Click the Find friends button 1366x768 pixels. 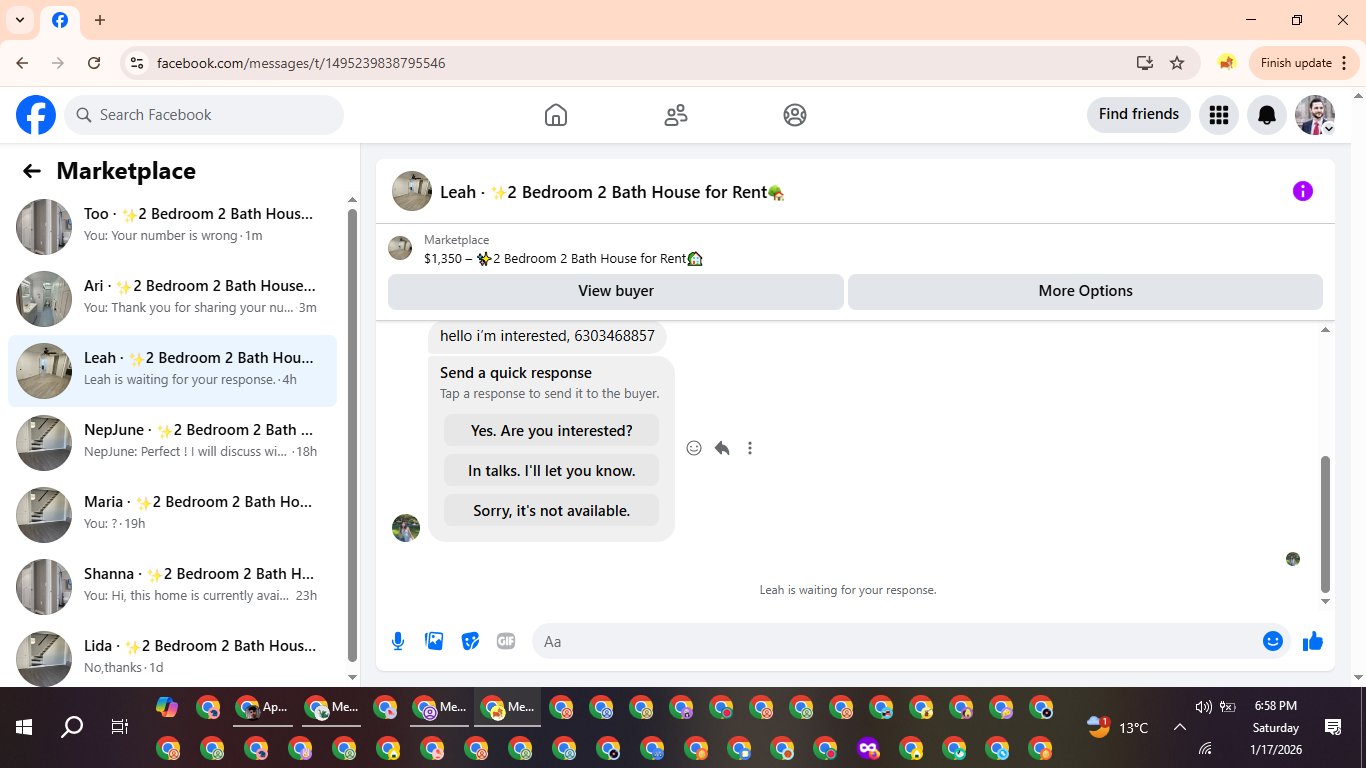[x=1139, y=114]
